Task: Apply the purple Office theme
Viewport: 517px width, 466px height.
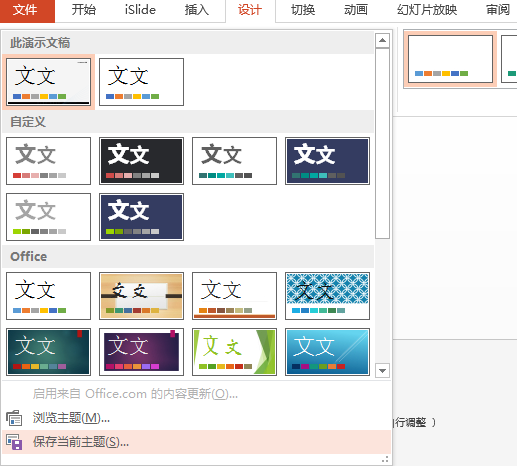Action: pos(141,352)
